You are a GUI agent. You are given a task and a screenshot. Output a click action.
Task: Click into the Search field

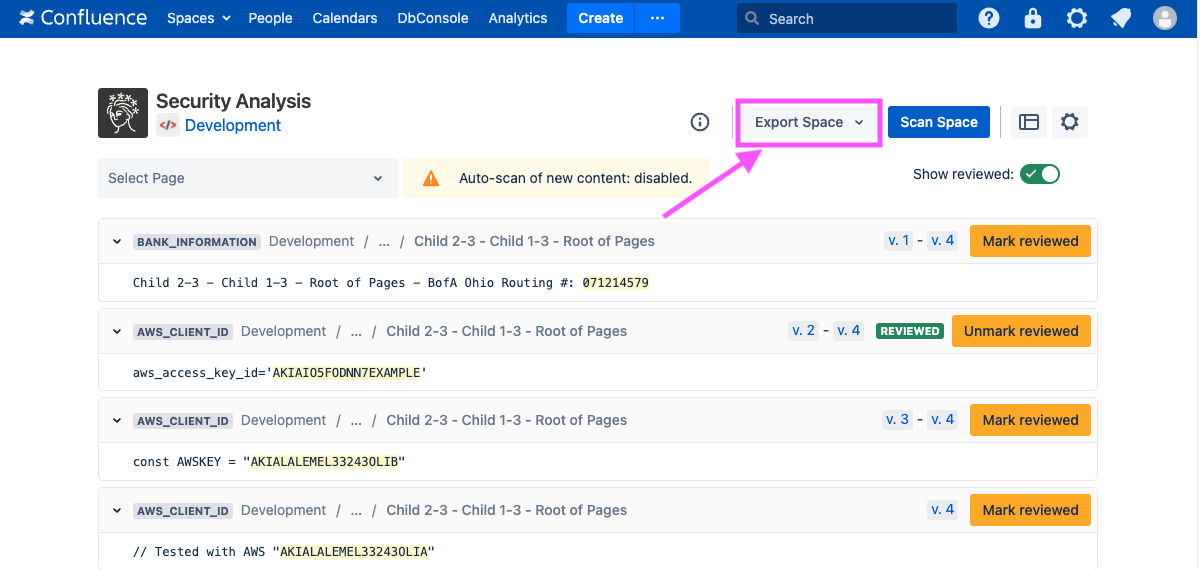(855, 18)
